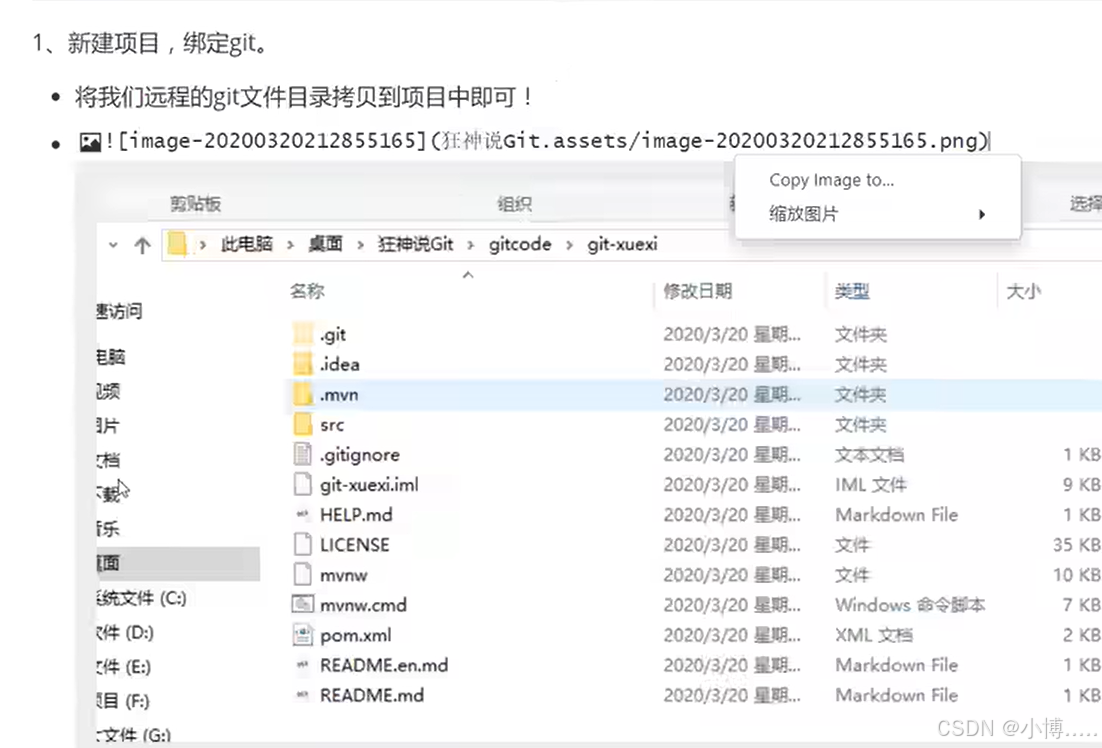Click the .gitignore file icon
This screenshot has height=748, width=1102.
tap(303, 454)
